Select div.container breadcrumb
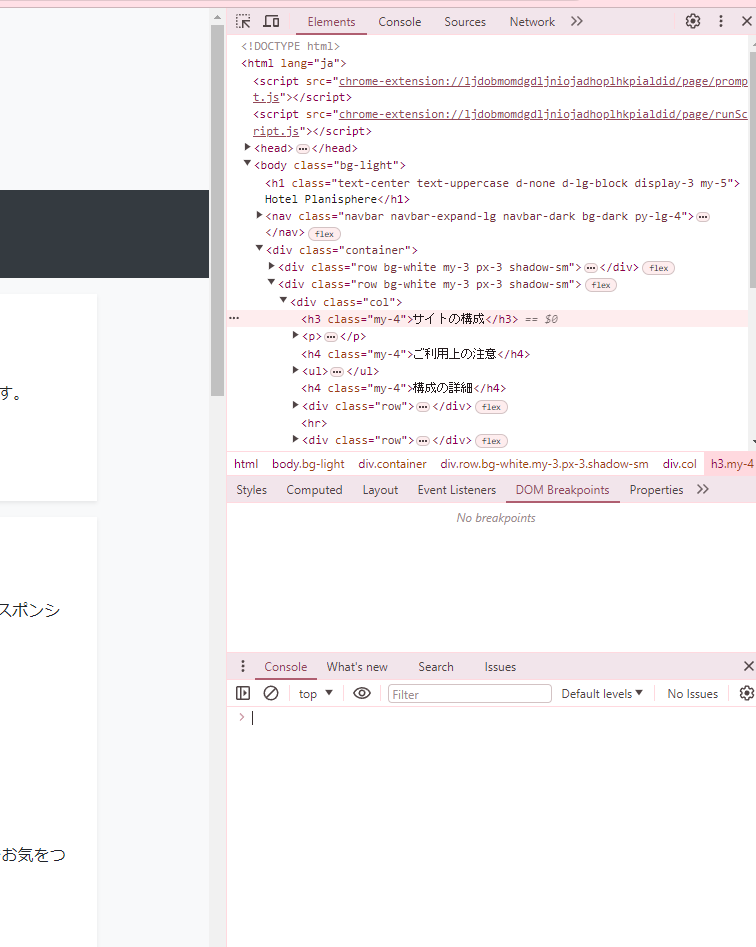This screenshot has height=947, width=756. (392, 464)
